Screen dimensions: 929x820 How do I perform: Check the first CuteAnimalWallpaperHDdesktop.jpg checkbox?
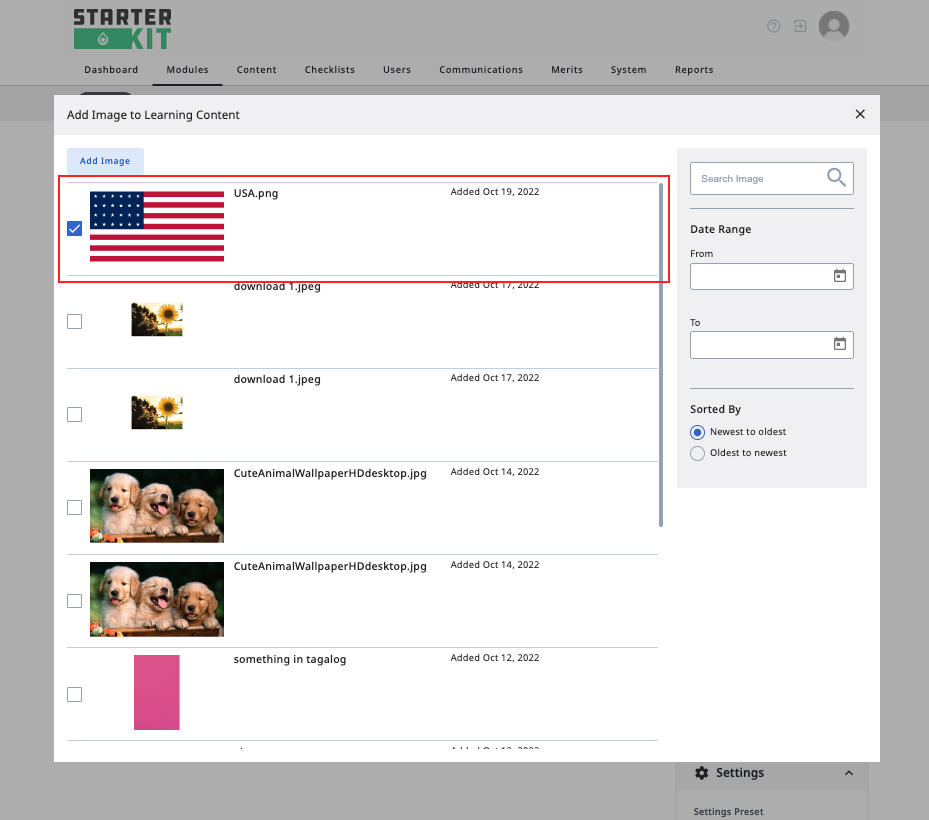(x=75, y=507)
